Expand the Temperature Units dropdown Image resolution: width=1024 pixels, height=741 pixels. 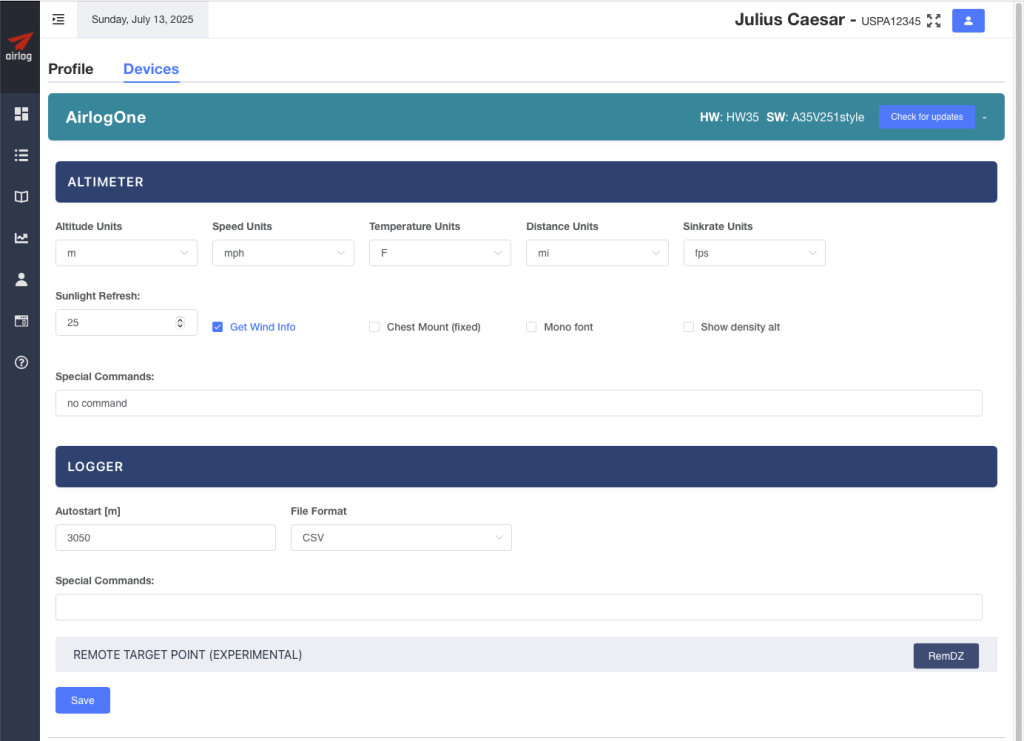(x=439, y=253)
